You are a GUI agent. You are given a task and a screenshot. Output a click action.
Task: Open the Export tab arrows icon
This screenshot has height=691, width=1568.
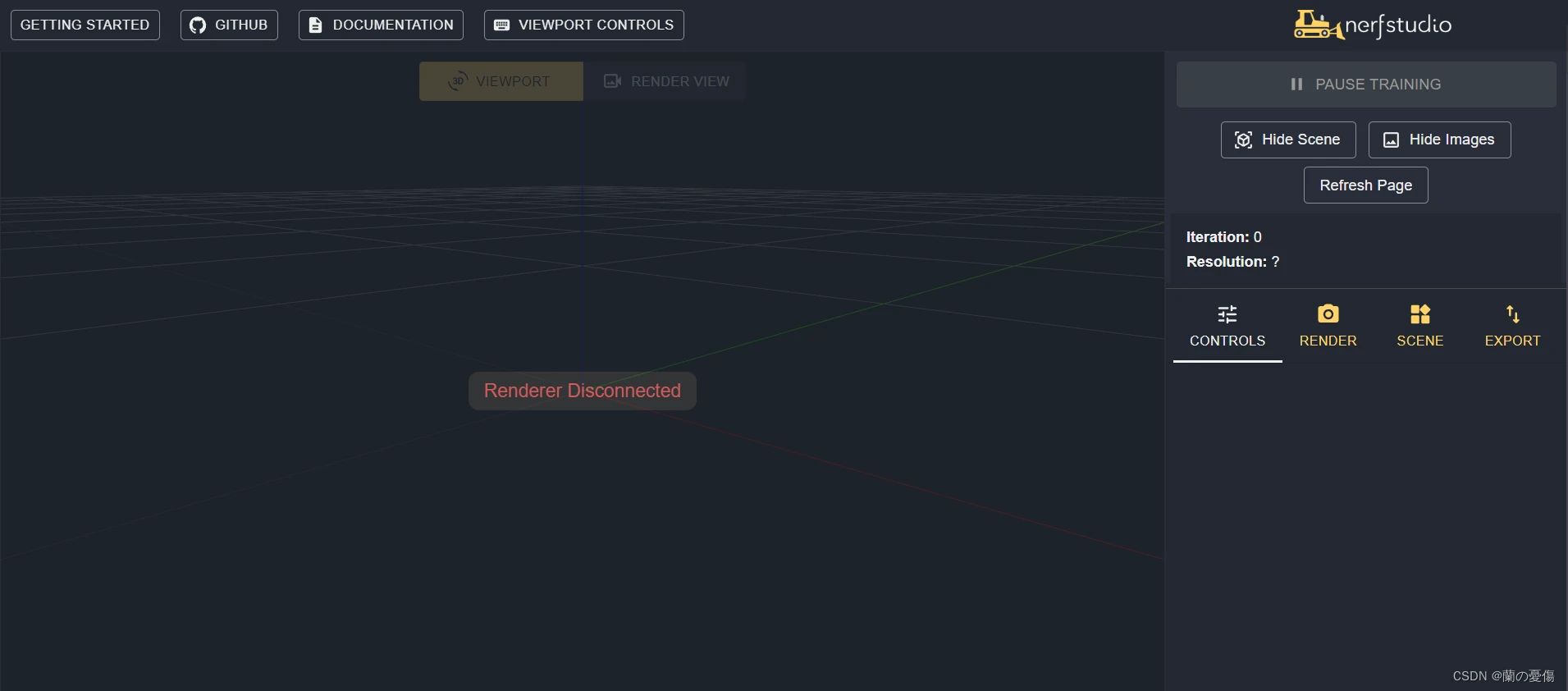1512,326
